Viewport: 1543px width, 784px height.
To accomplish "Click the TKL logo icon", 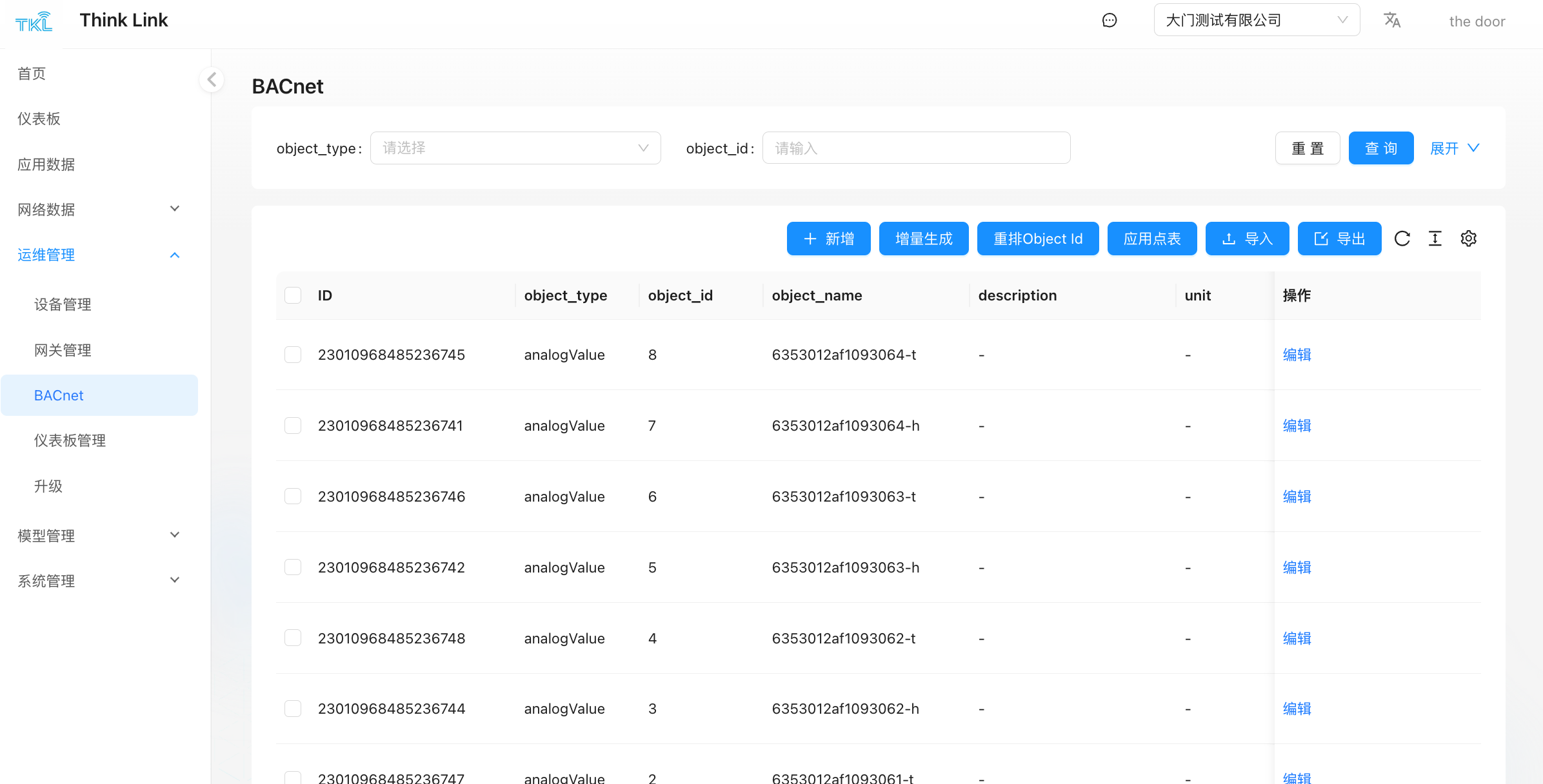I will tap(34, 22).
